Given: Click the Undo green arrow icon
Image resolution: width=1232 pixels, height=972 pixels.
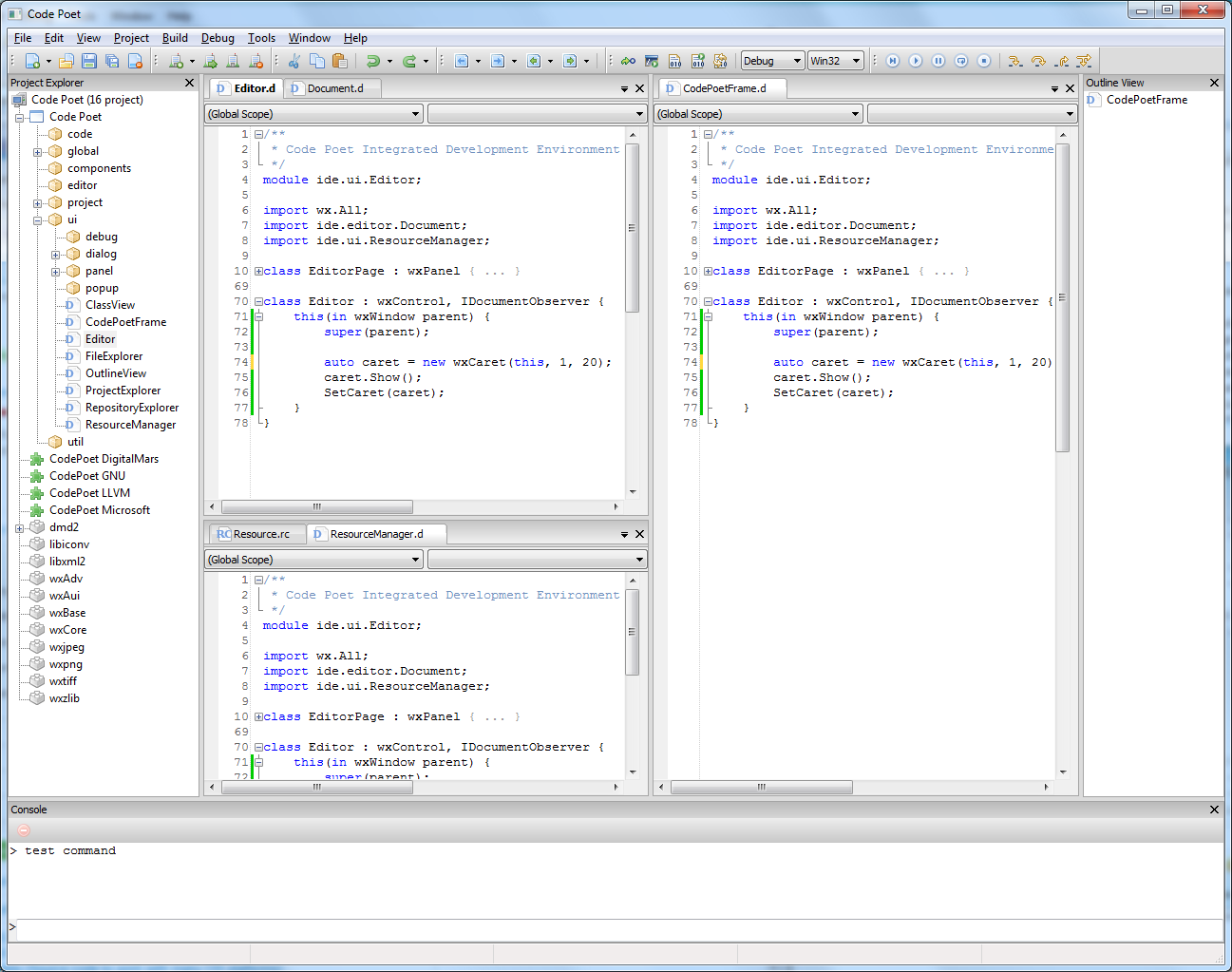Looking at the screenshot, I should click(373, 61).
